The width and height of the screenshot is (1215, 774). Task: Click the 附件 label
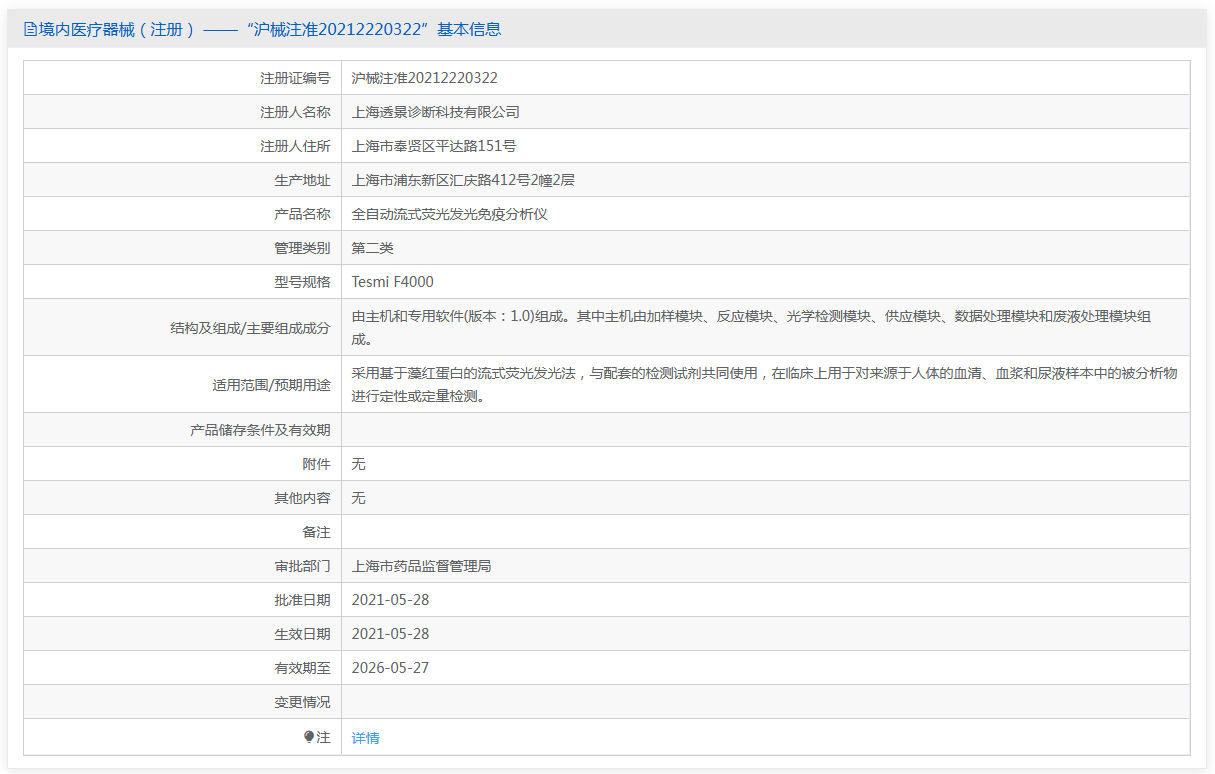(316, 464)
